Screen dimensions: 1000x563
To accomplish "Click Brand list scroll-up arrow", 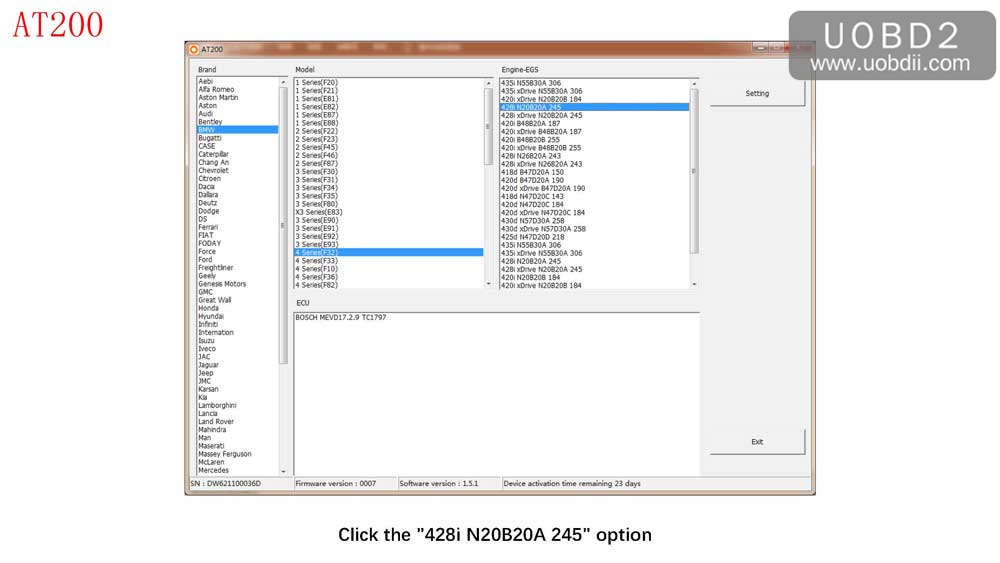I will pyautogui.click(x=283, y=82).
